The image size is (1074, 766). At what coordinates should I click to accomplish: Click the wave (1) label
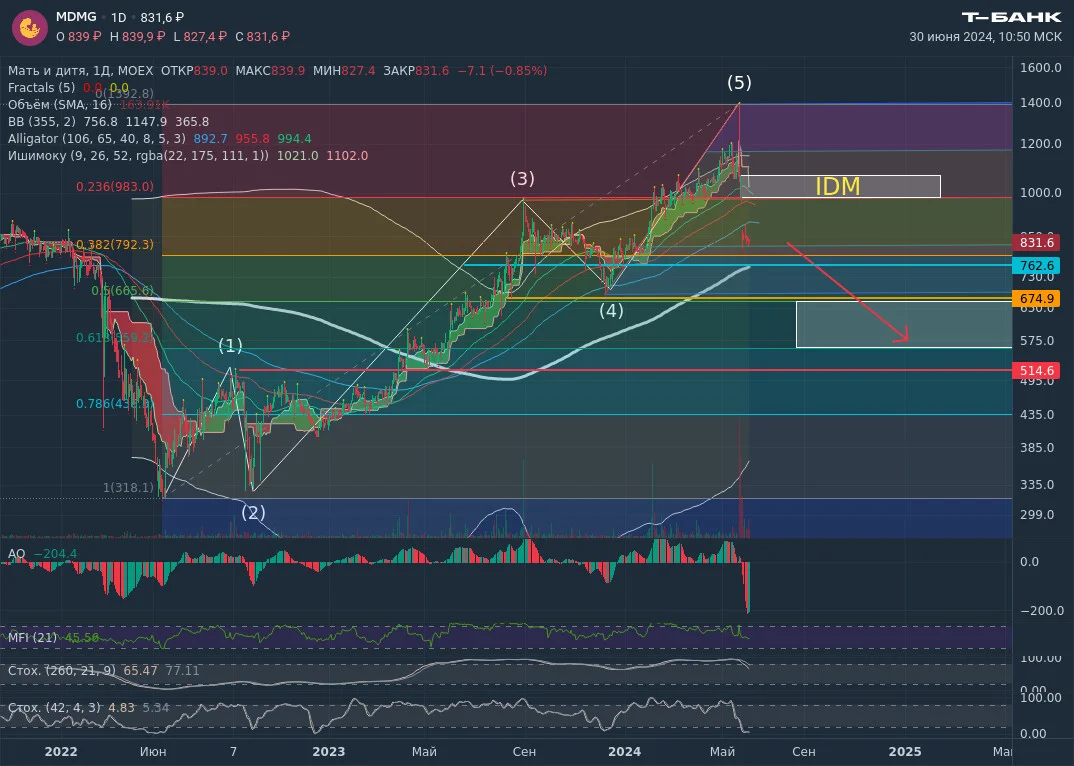[x=230, y=345]
